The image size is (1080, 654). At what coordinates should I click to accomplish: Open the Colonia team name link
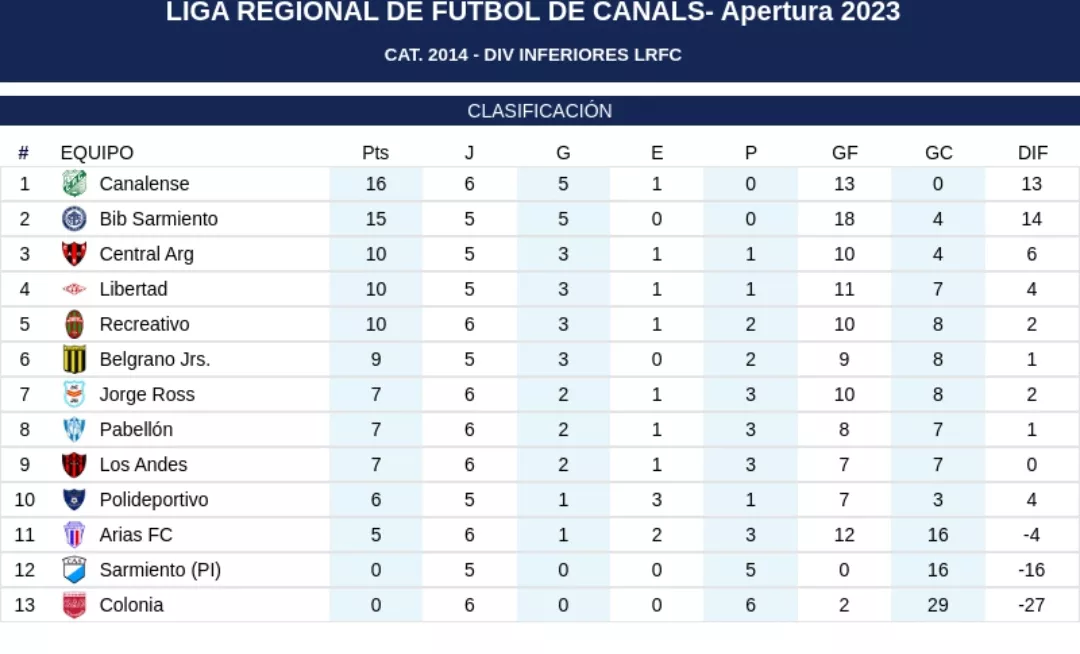(131, 605)
